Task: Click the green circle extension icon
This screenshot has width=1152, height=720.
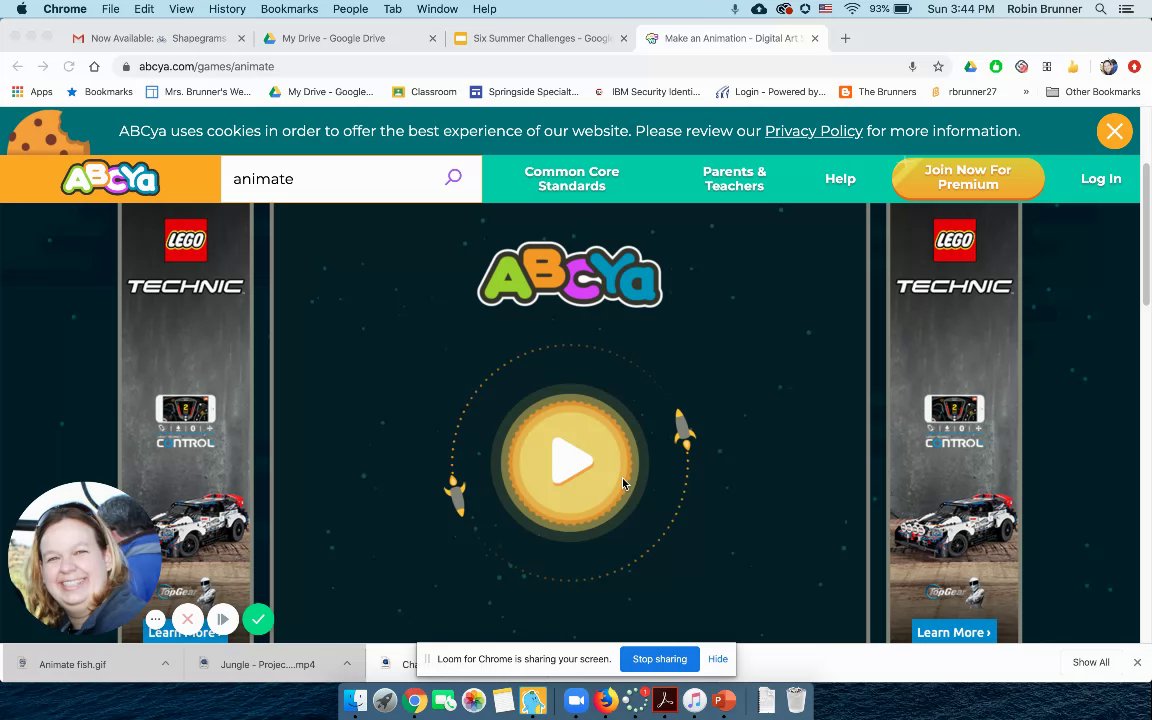Action: tap(996, 66)
